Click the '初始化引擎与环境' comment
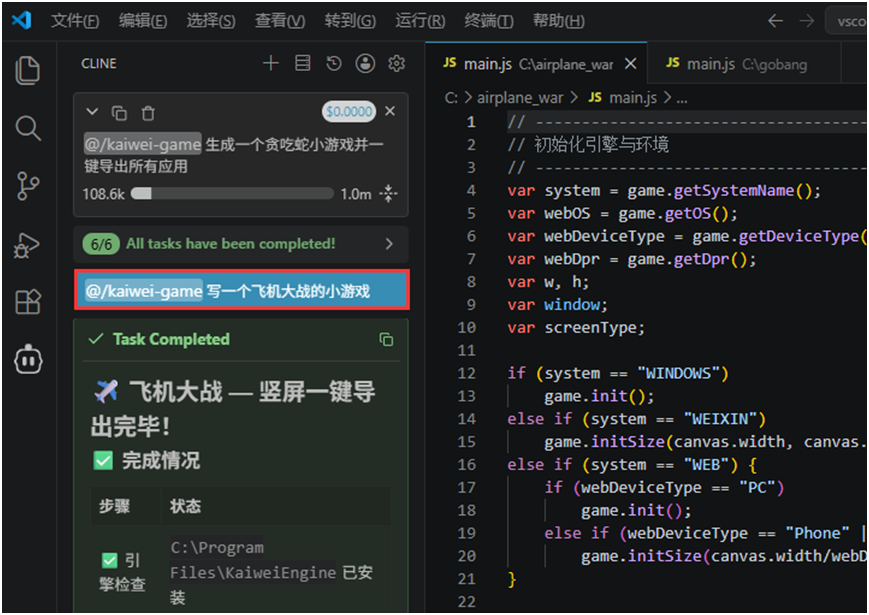869x615 pixels. tap(601, 145)
